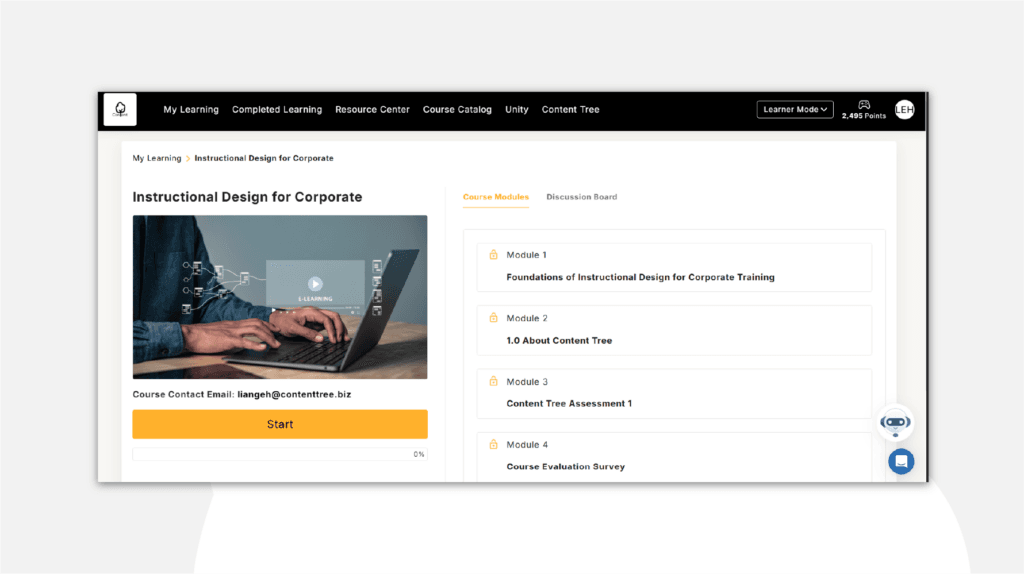Select Unity in the top navigation
Image resolution: width=1024 pixels, height=574 pixels.
click(517, 110)
